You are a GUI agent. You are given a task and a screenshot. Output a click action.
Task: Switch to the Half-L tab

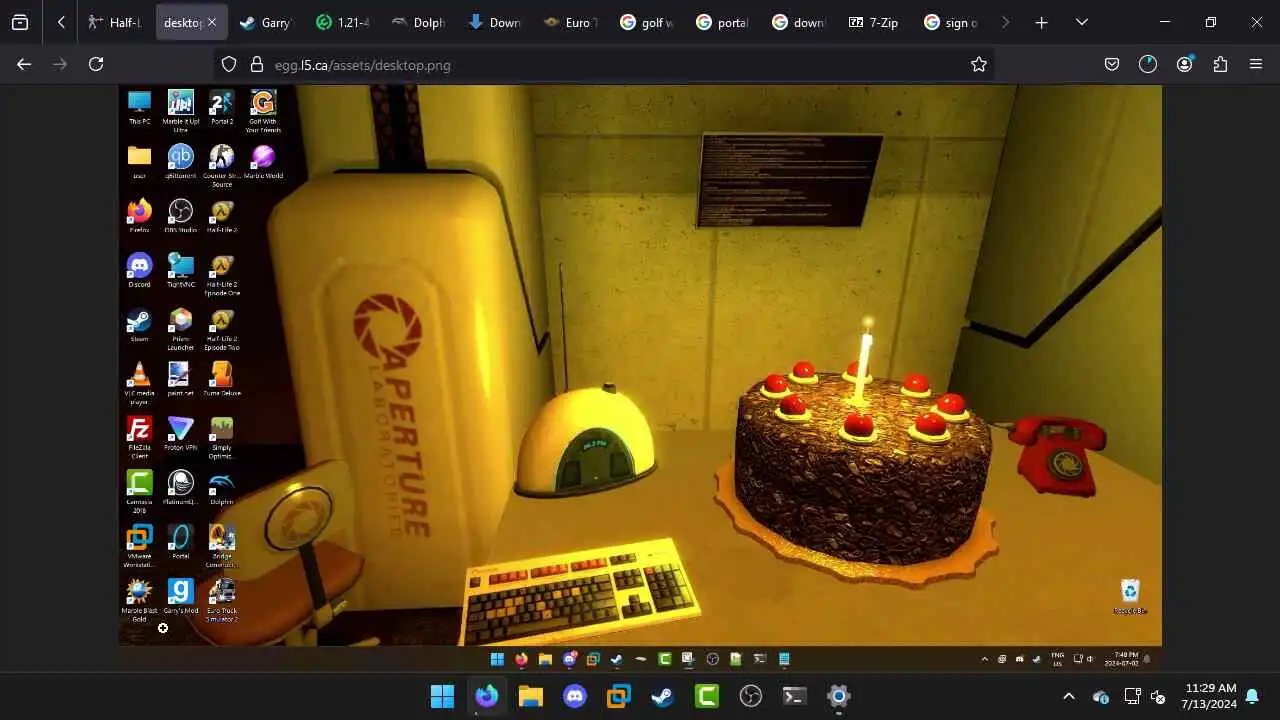point(115,22)
